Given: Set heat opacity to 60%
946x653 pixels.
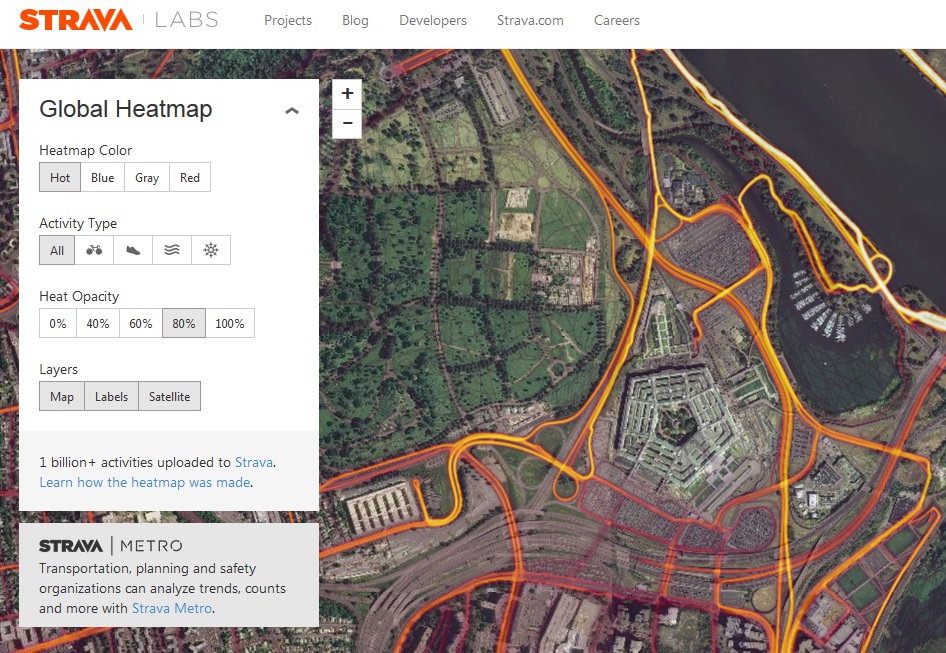Looking at the screenshot, I should pos(141,323).
